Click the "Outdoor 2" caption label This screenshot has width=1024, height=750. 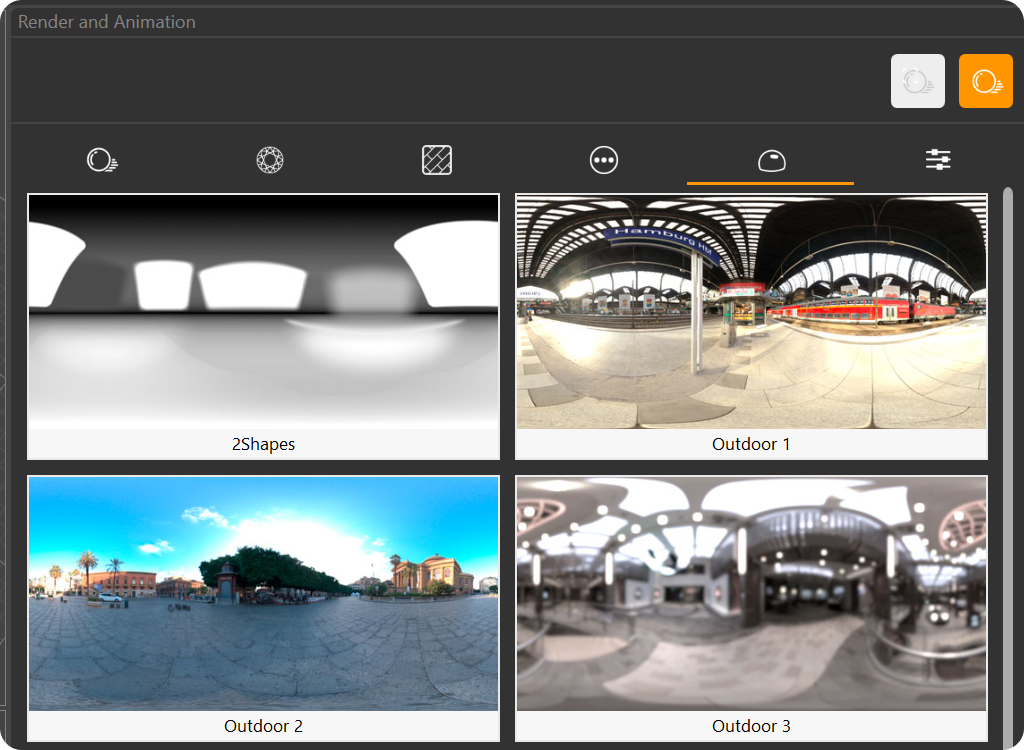(x=263, y=726)
